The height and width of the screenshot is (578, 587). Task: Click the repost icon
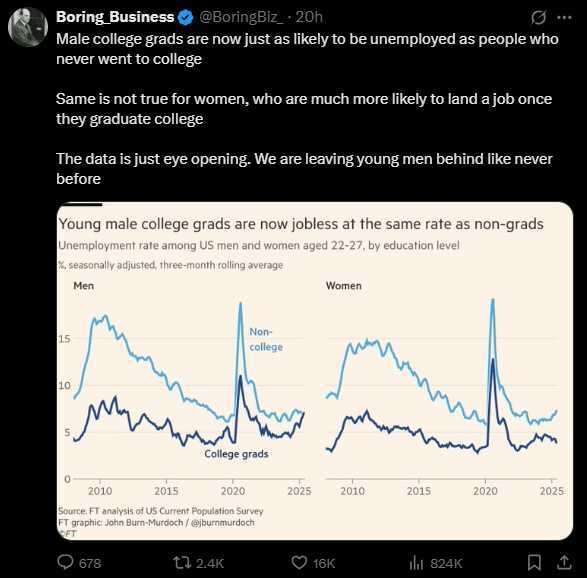(182, 562)
